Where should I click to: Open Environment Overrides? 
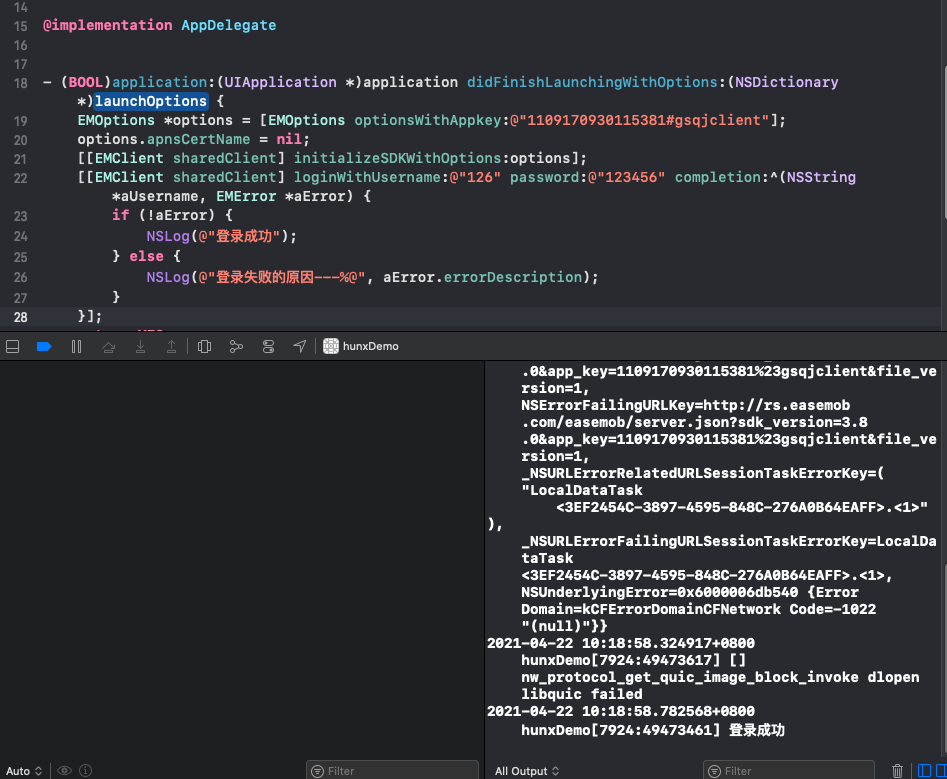click(268, 347)
